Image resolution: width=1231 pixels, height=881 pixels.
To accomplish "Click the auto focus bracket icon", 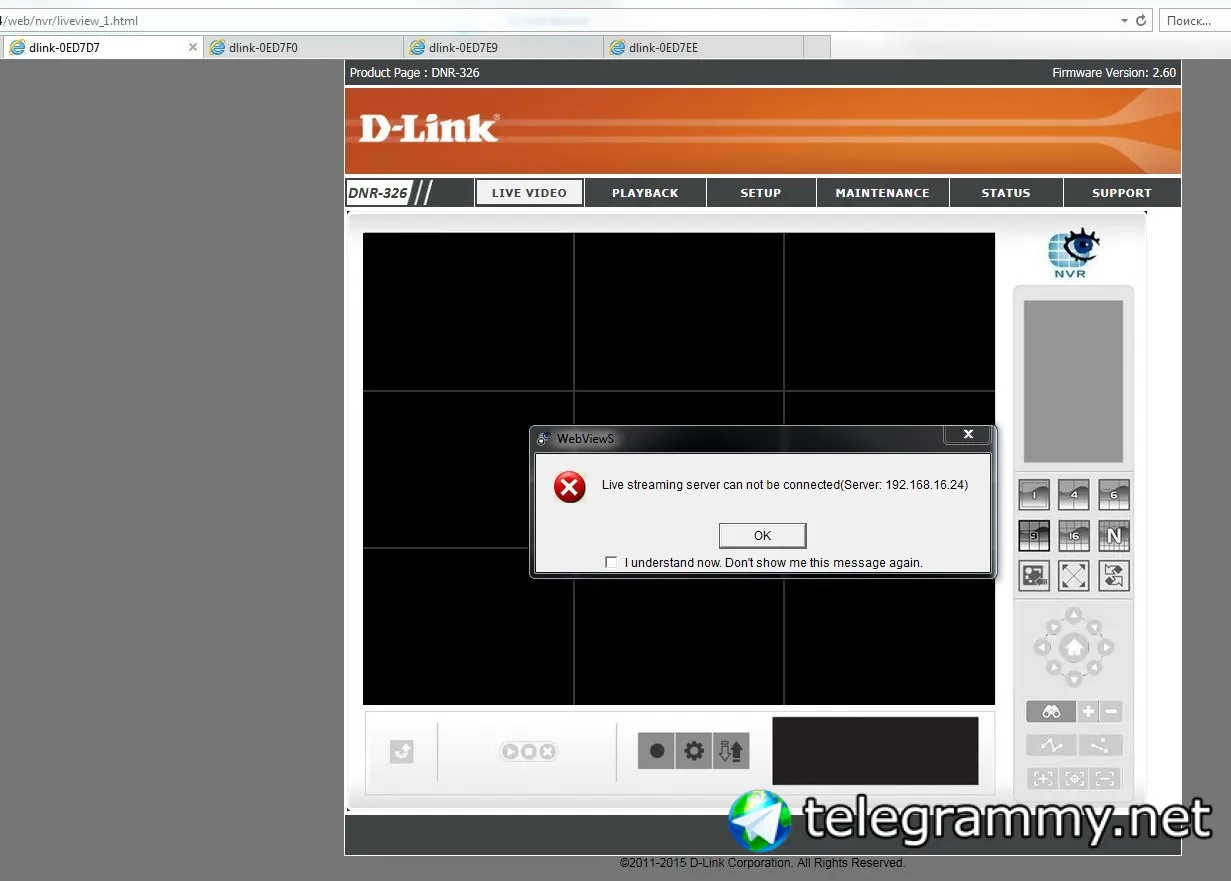I will [x=1074, y=778].
